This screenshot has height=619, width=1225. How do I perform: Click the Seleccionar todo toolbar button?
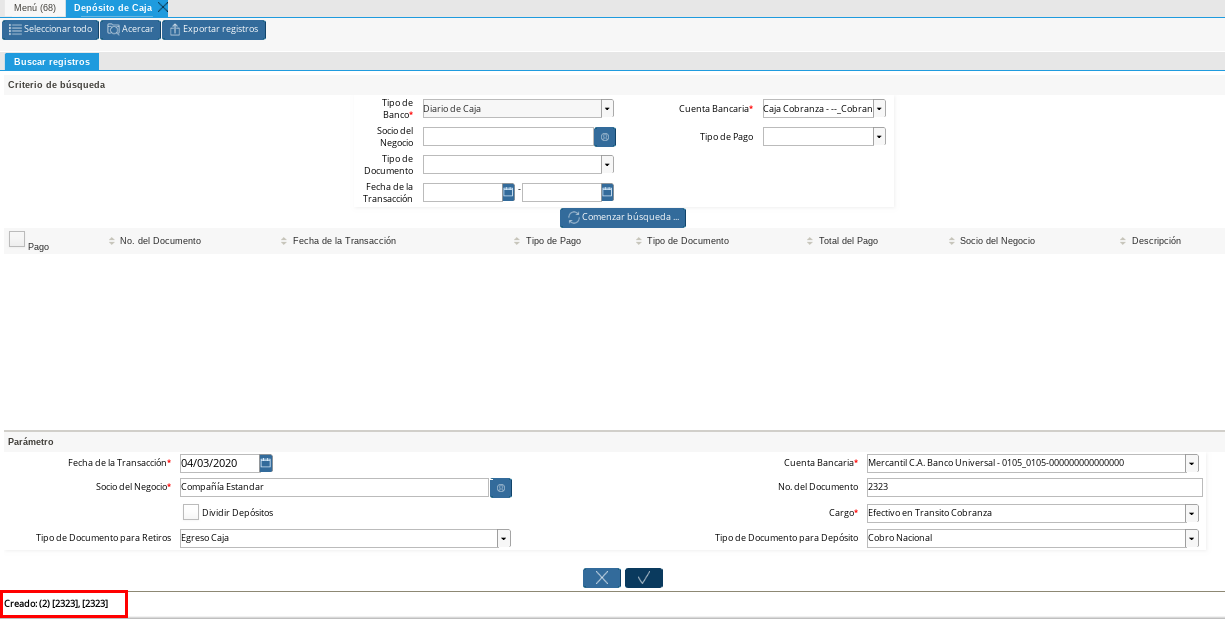click(x=50, y=30)
